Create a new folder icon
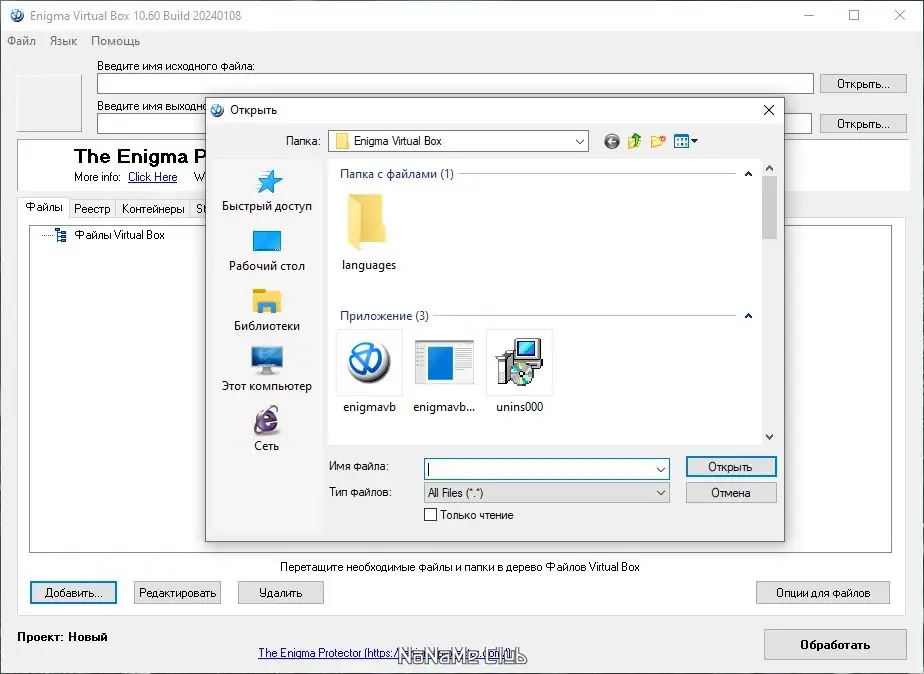This screenshot has width=924, height=674. [658, 141]
